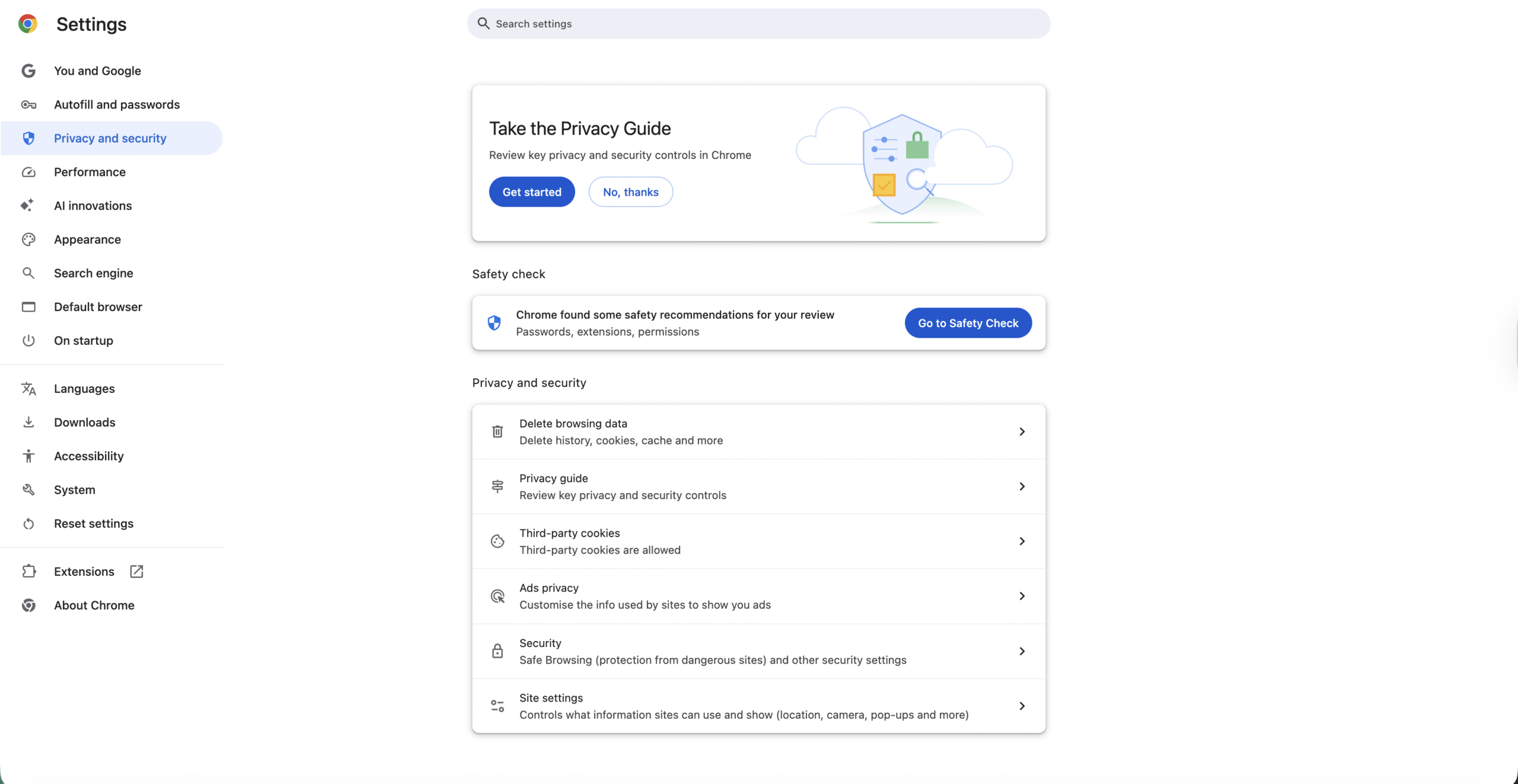Click the cookie icon for Third-party cookies
The image size is (1518, 784).
[x=498, y=541]
